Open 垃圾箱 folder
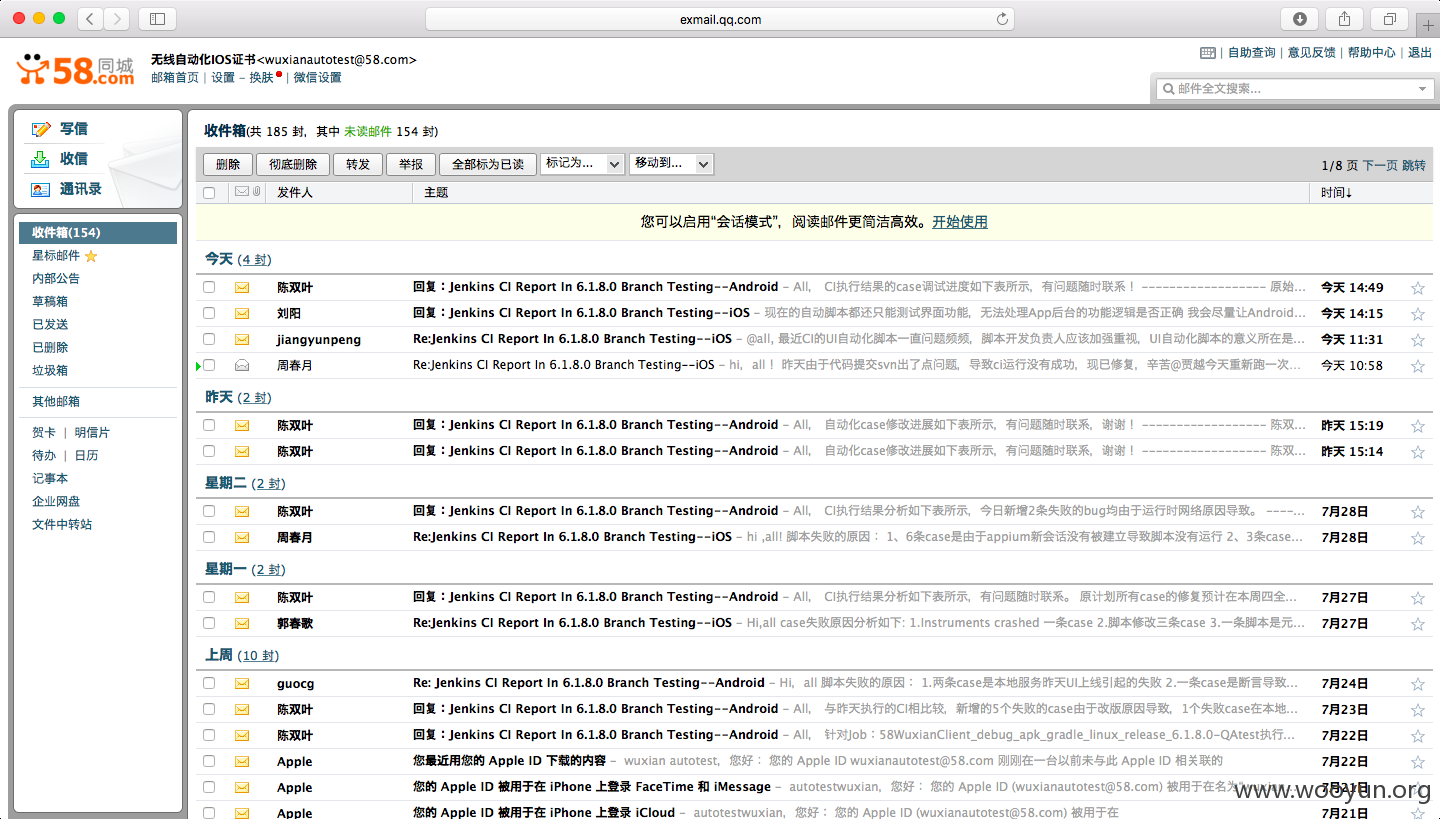 [50, 370]
